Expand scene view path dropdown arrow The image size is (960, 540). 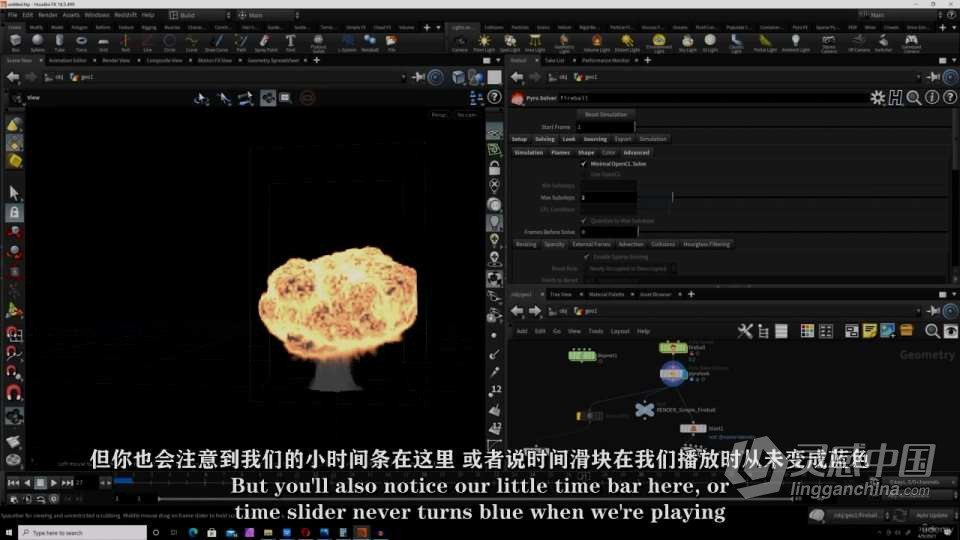[403, 78]
